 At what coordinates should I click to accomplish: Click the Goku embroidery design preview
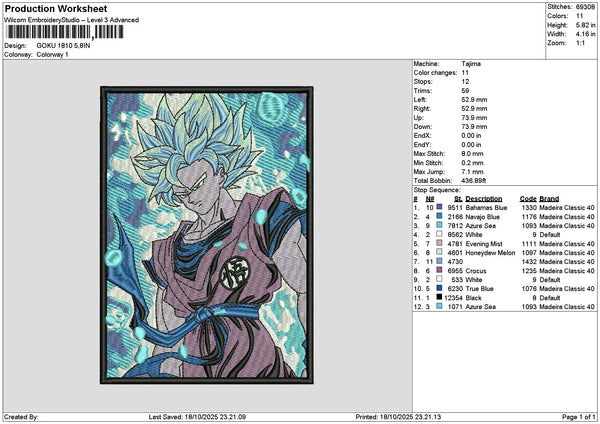(207, 235)
